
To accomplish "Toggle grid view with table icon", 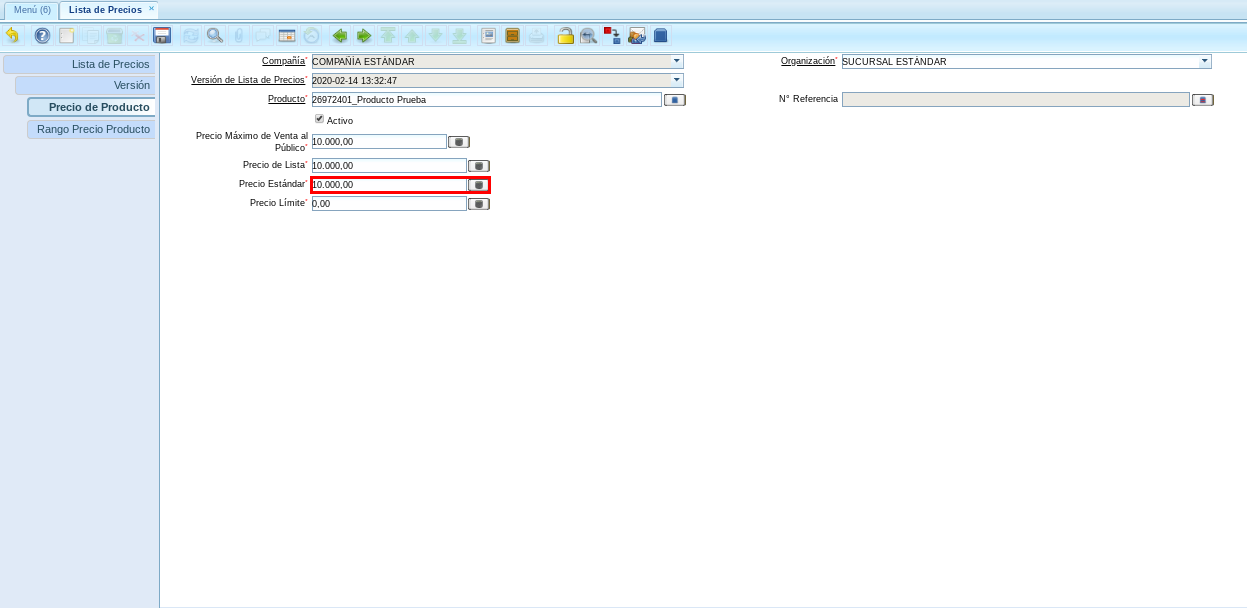I will [x=287, y=36].
